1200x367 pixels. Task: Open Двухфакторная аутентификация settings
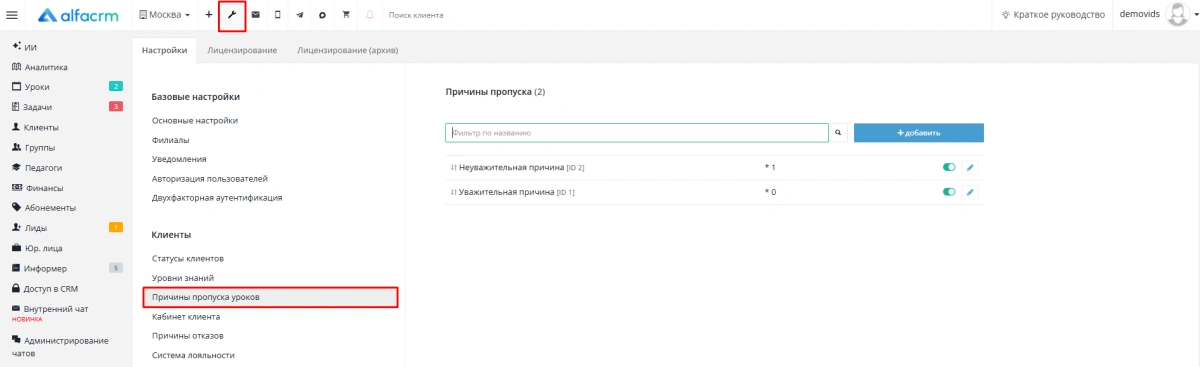click(x=217, y=197)
